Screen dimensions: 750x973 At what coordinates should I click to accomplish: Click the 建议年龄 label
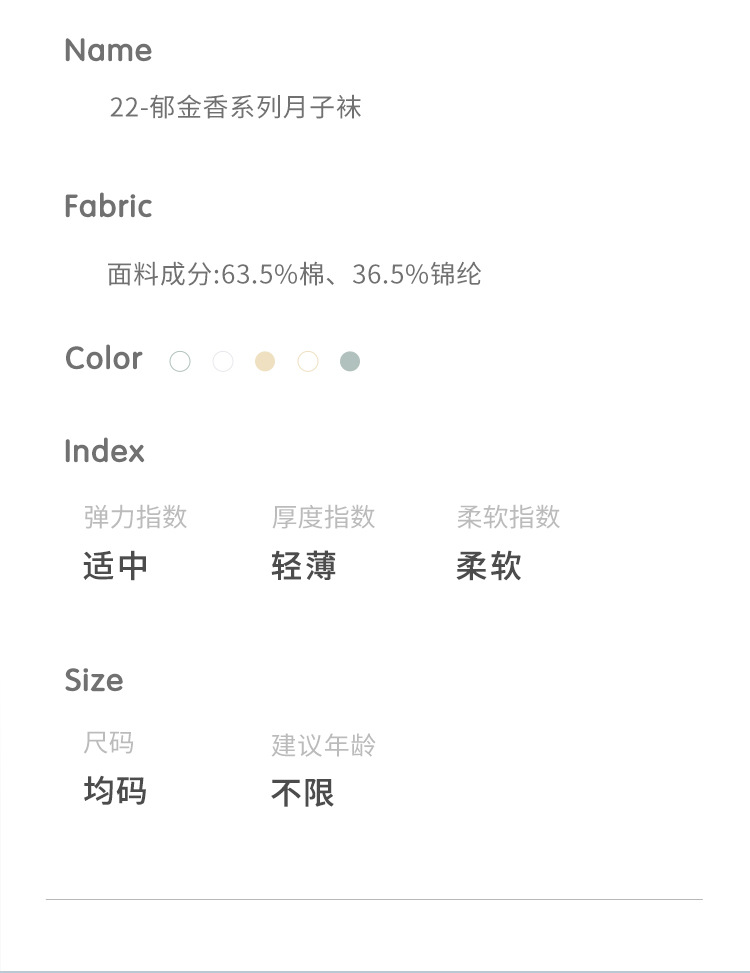(x=323, y=745)
